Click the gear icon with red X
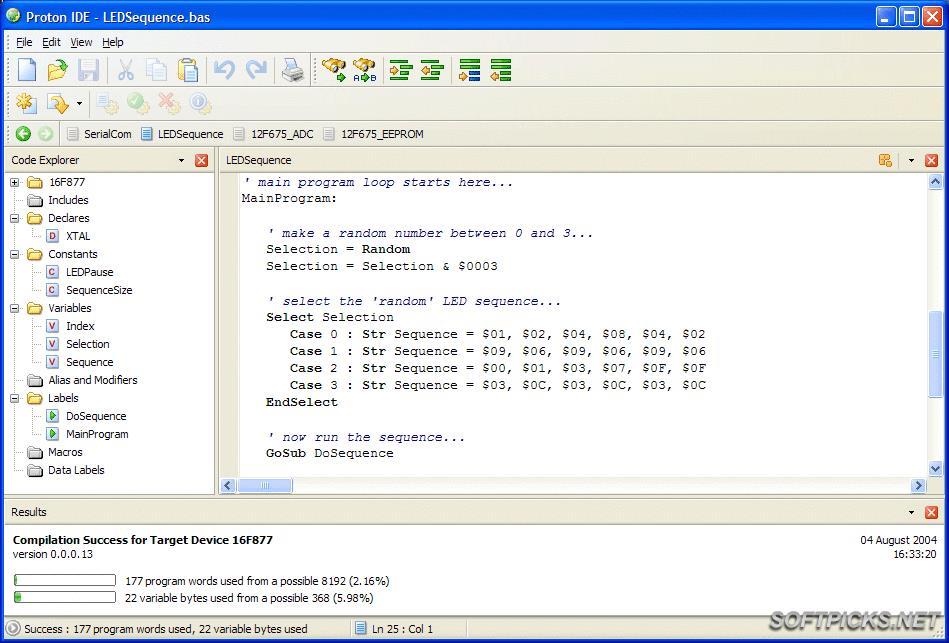 169,104
